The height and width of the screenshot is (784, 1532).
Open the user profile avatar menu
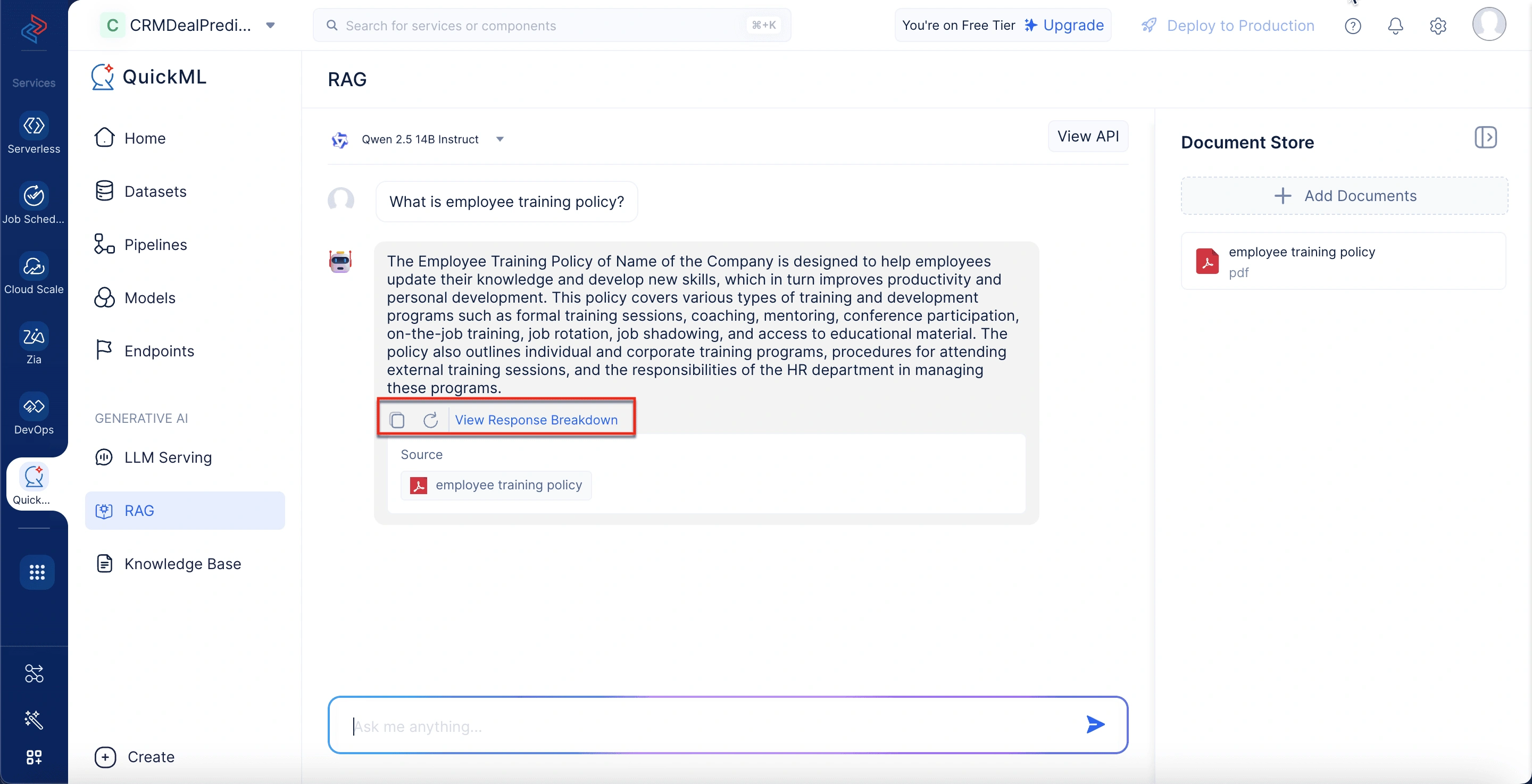[x=1489, y=24]
